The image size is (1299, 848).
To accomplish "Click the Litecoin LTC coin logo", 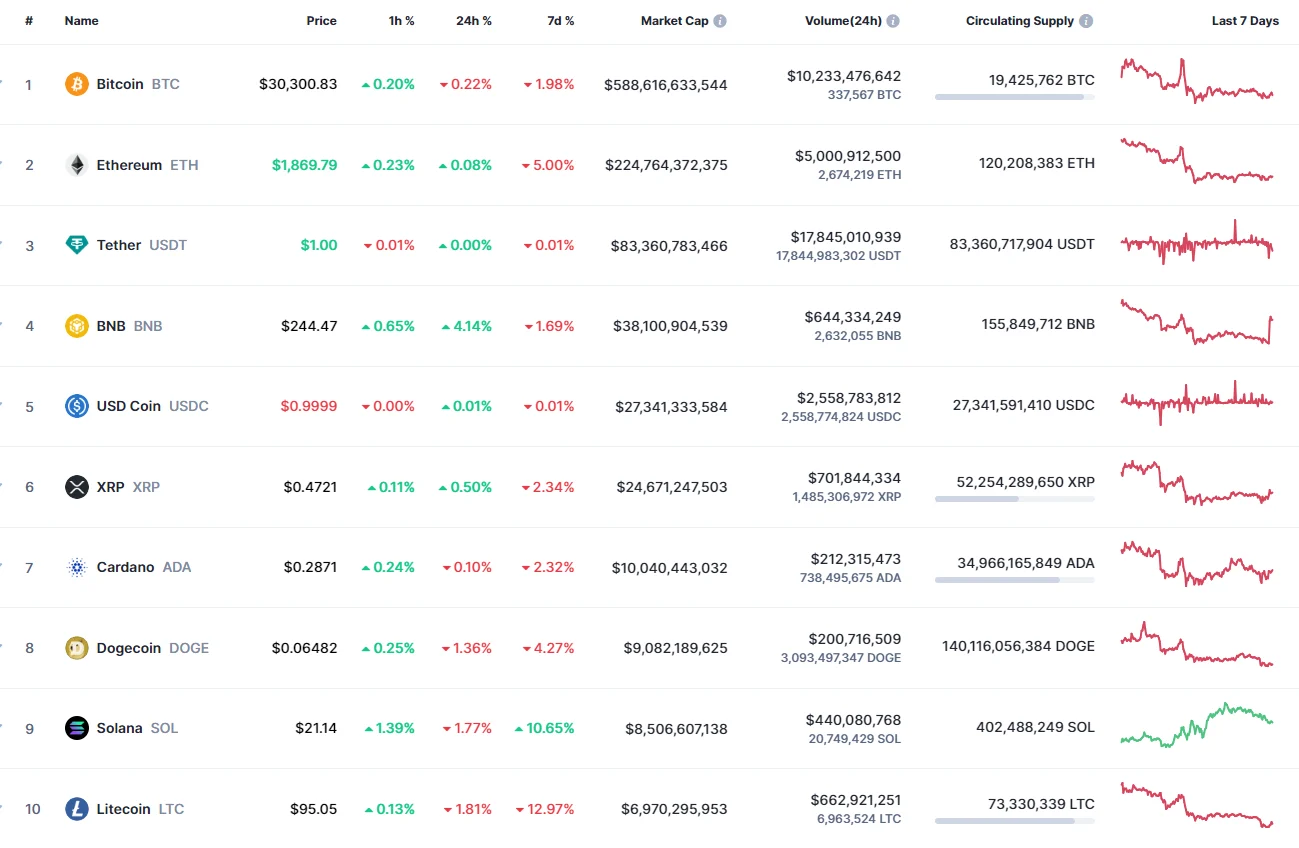I will (75, 808).
